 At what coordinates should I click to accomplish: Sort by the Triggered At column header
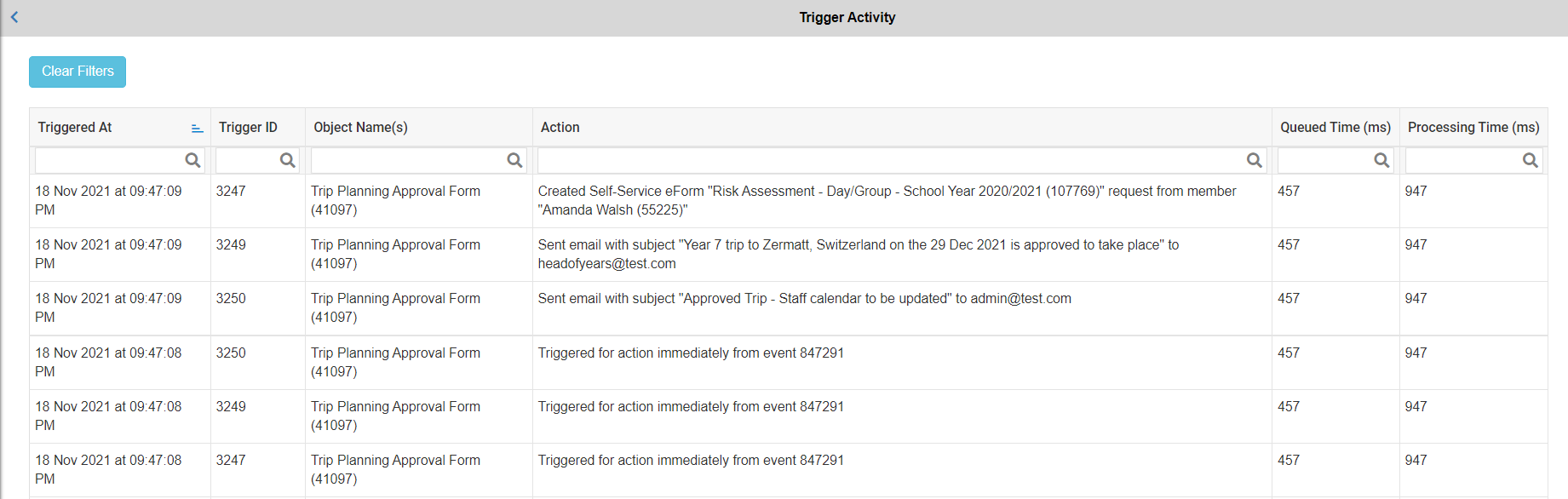point(75,128)
